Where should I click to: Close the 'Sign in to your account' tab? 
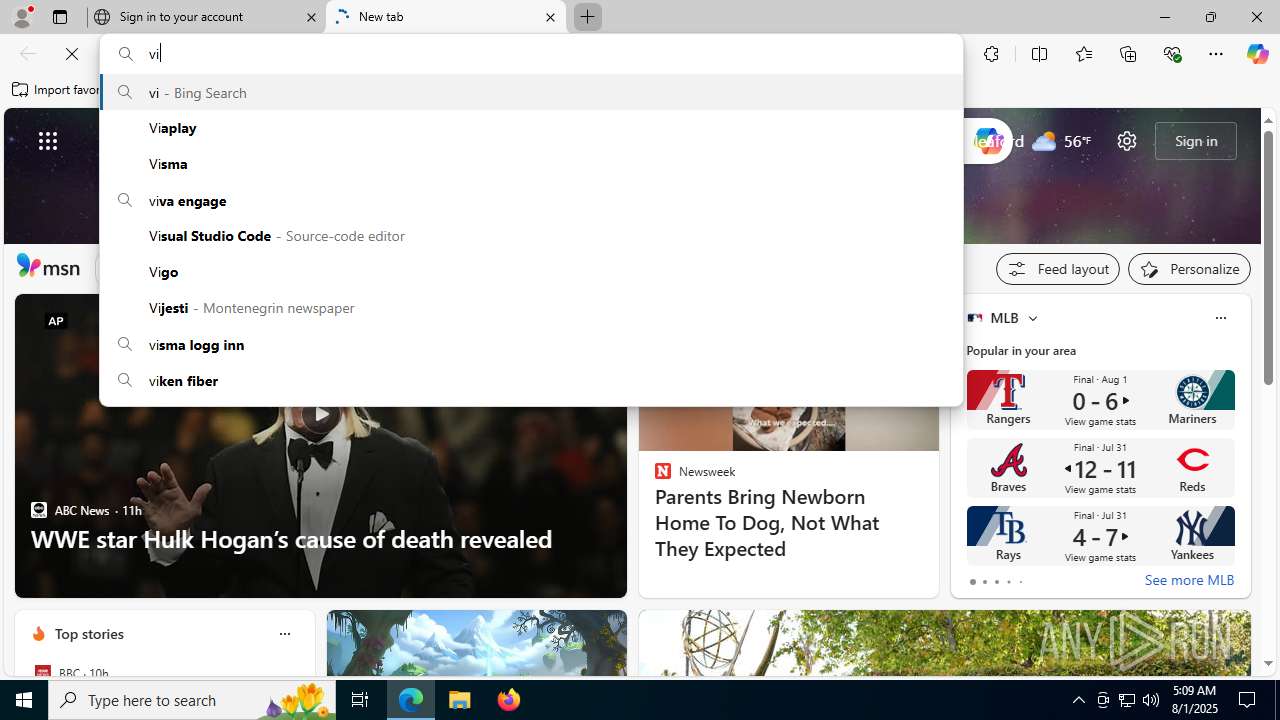point(311,17)
